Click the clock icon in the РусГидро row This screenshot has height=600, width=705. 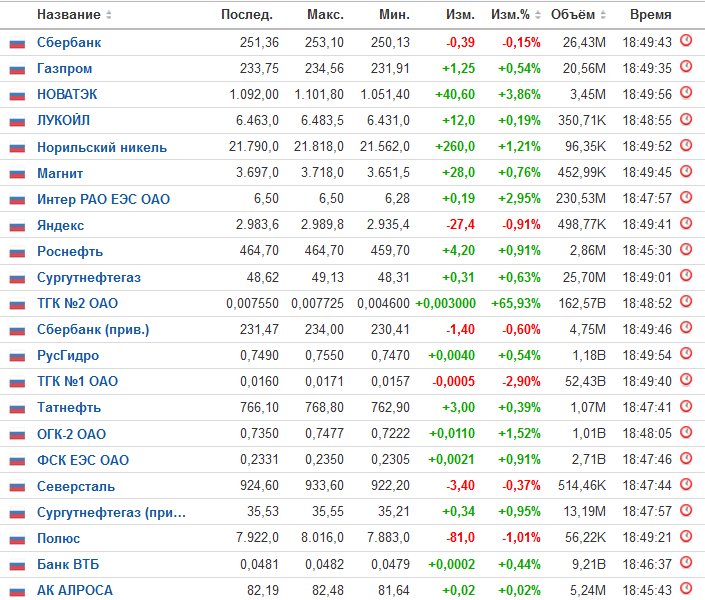click(686, 354)
